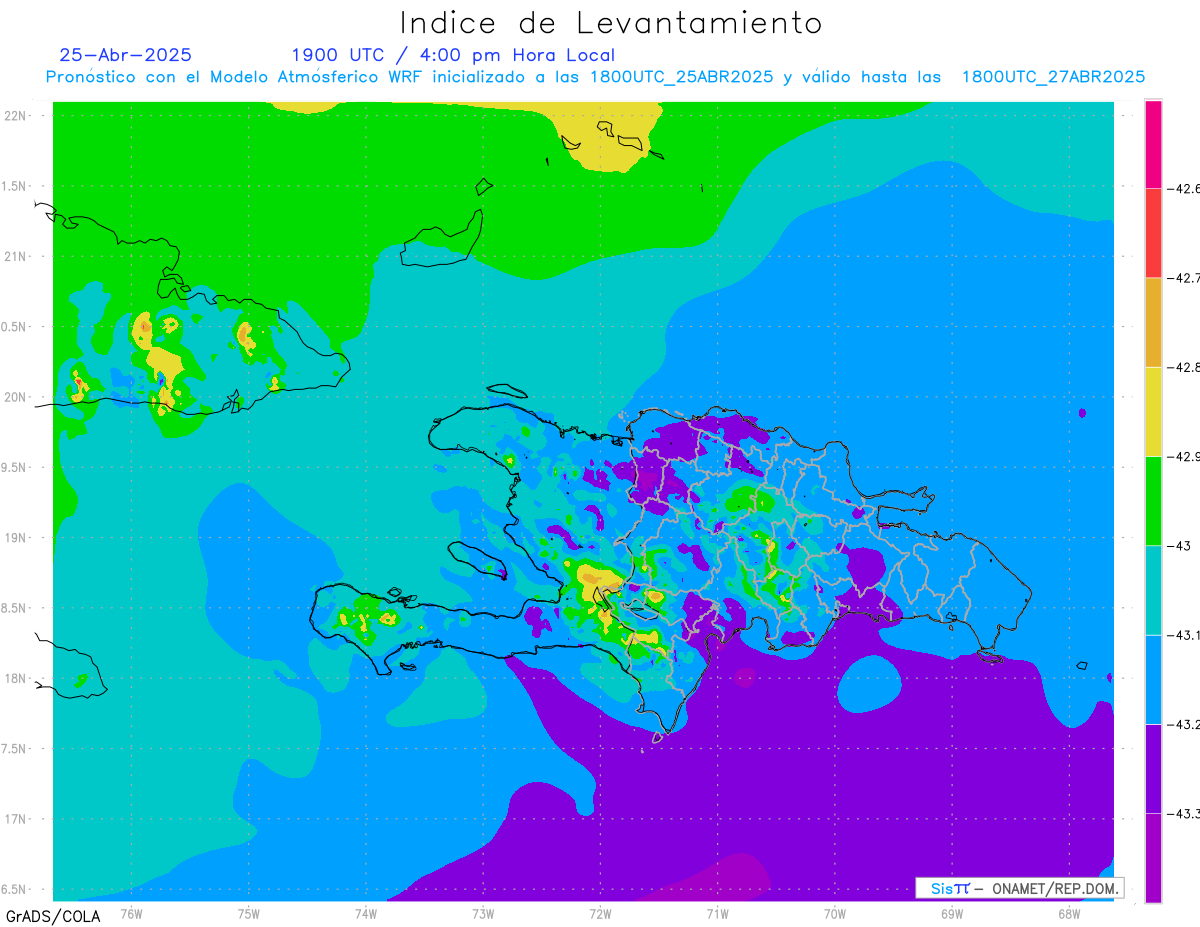1200x927 pixels.
Task: Click the '69W' longitude label
Action: 951,913
